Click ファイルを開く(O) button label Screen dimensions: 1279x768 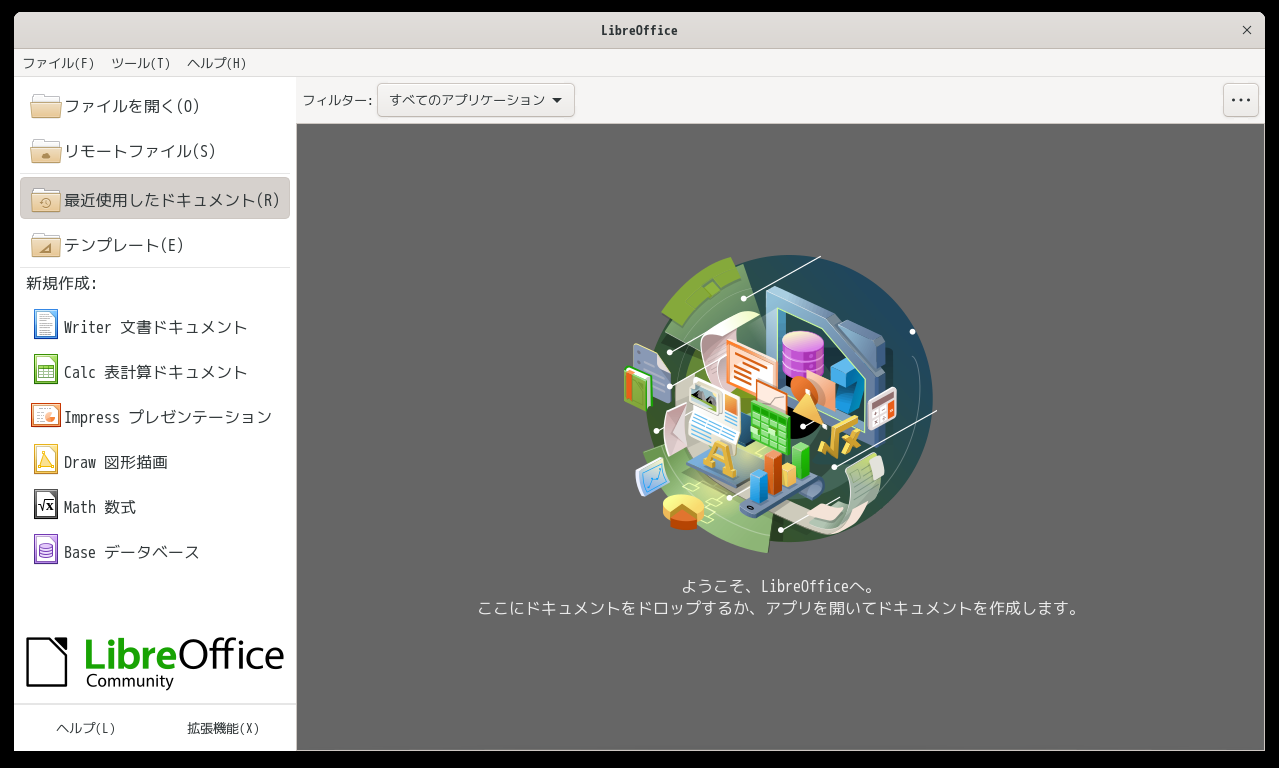point(132,106)
